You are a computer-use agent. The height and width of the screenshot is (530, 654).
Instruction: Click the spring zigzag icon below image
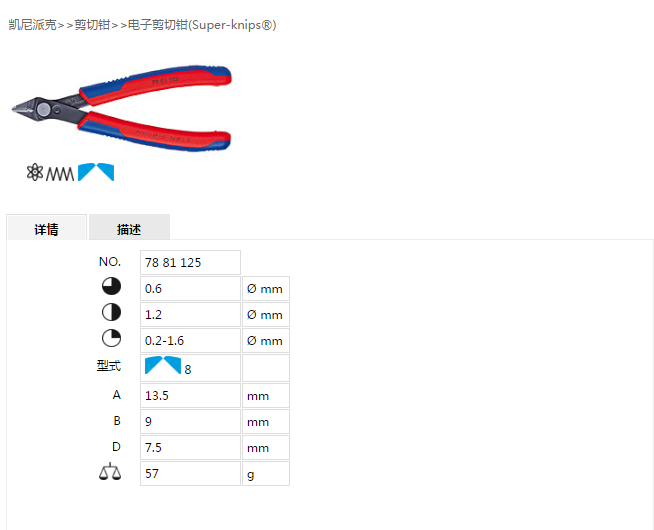click(x=60, y=173)
